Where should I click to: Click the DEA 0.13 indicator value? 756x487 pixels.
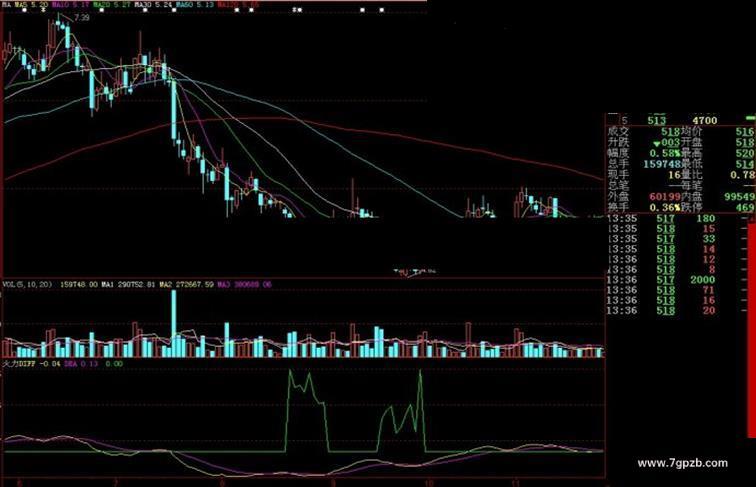81,364
